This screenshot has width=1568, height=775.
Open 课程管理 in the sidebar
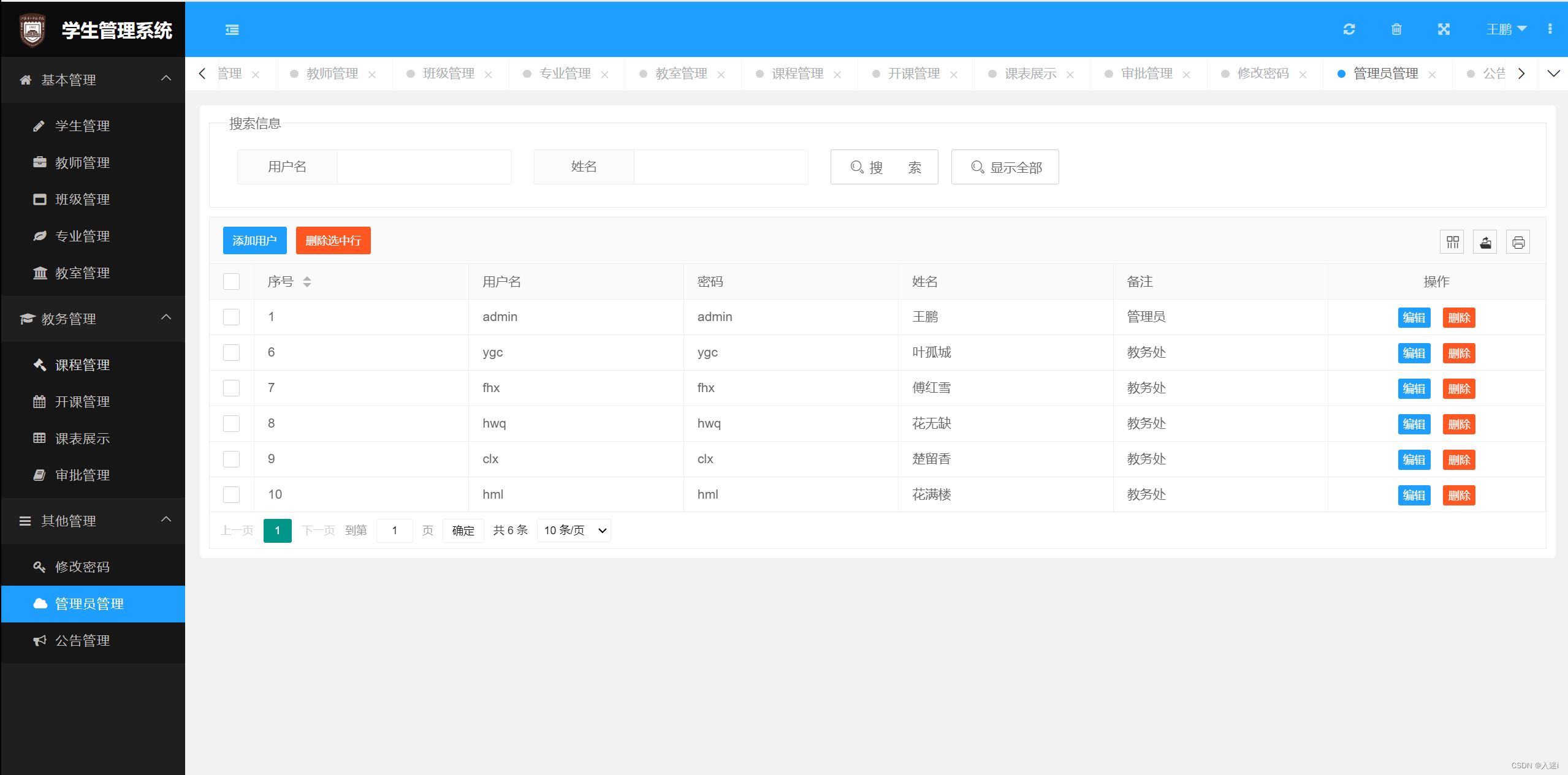tap(93, 365)
